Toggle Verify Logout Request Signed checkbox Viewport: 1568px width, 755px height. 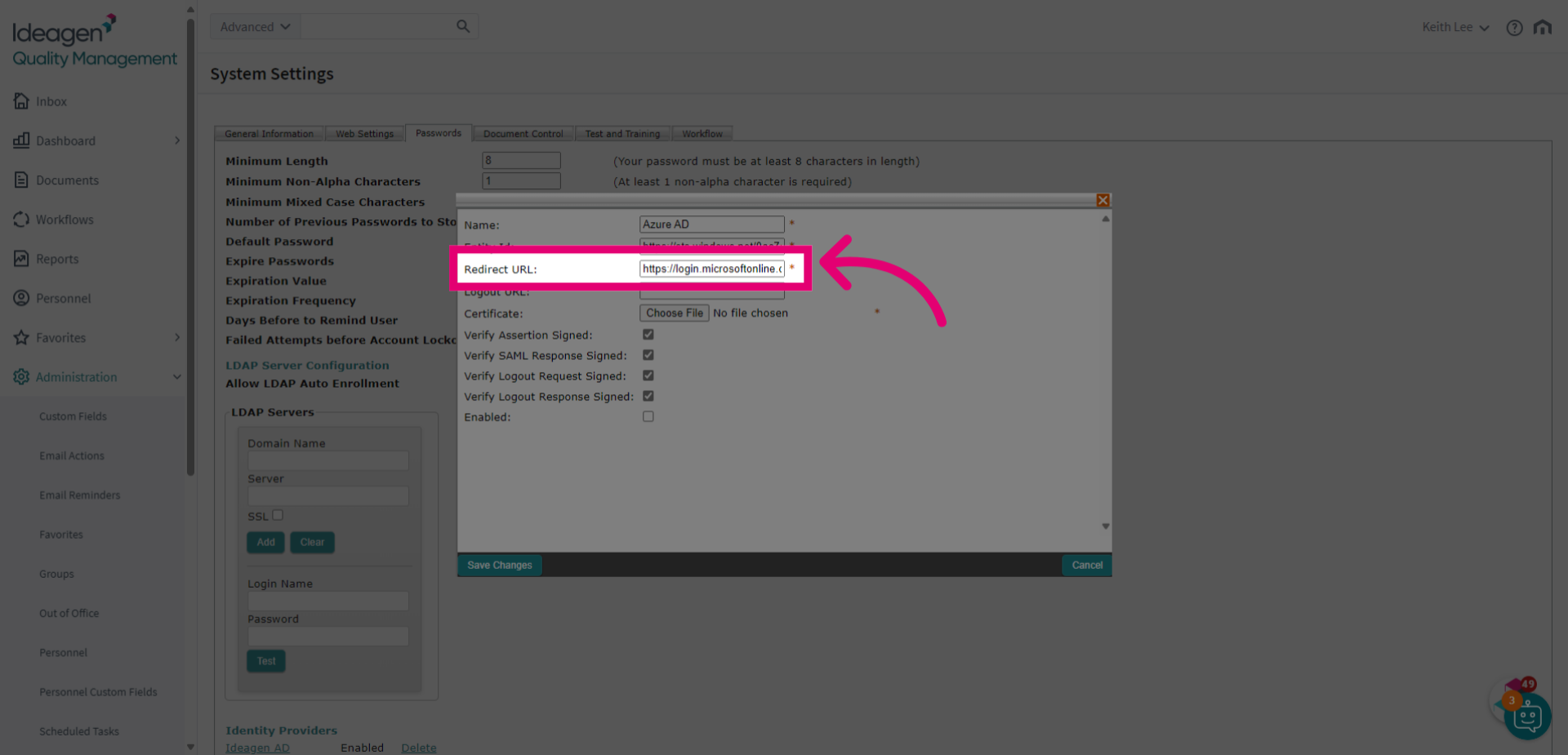(x=648, y=375)
